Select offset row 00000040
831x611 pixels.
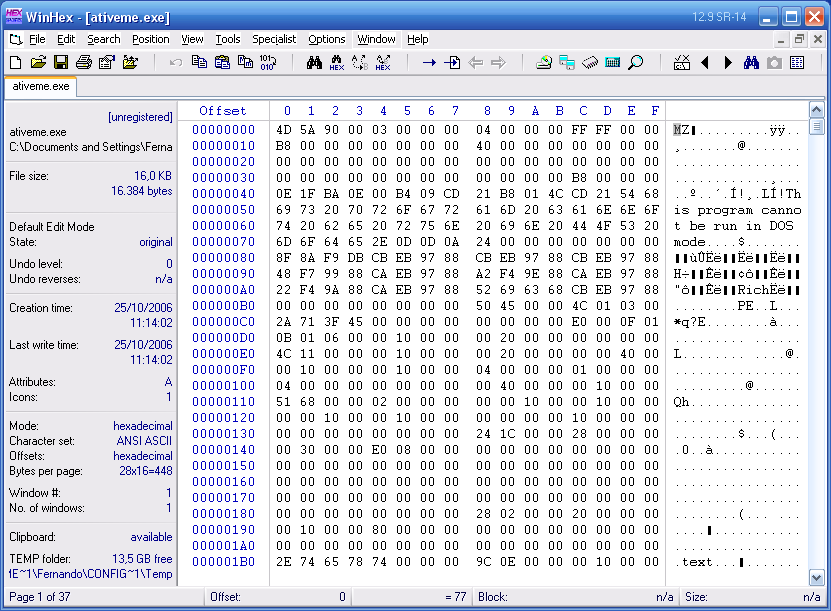pyautogui.click(x=223, y=194)
